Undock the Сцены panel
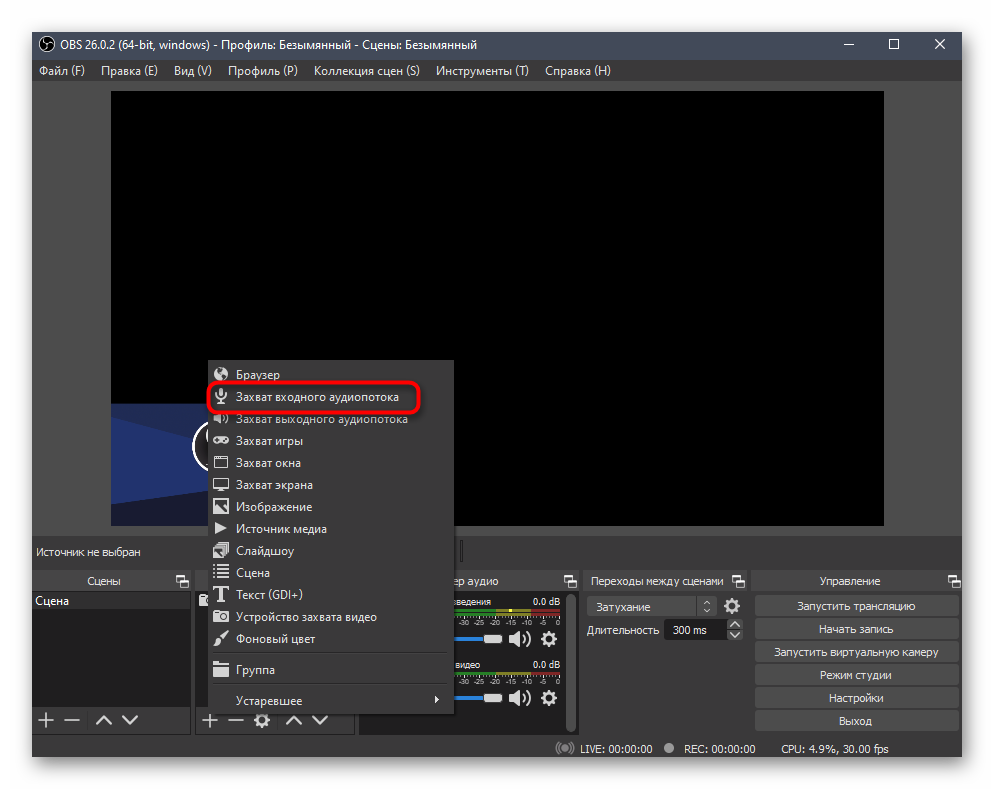This screenshot has width=994, height=789. [183, 581]
